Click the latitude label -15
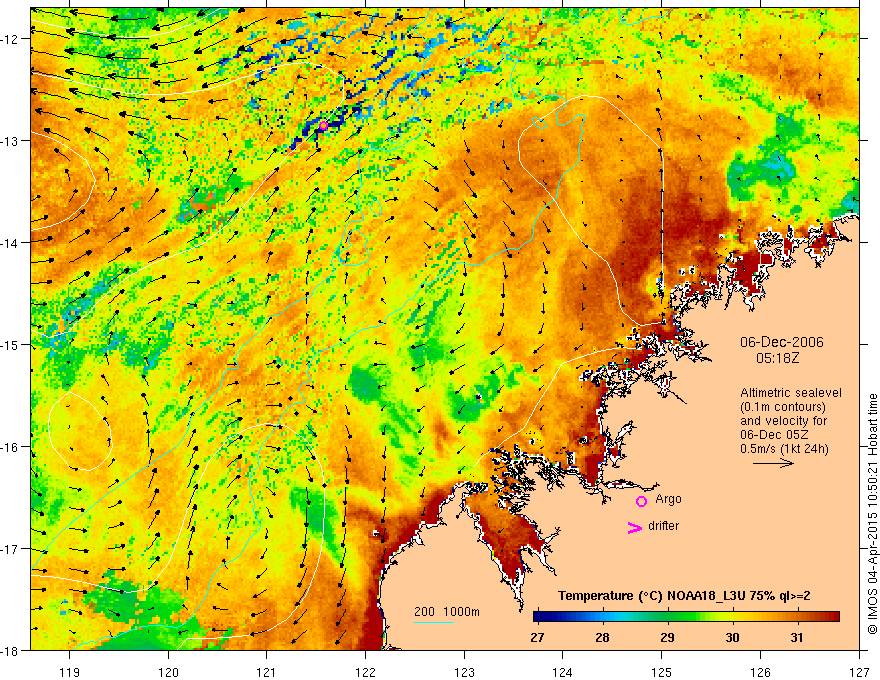The width and height of the screenshot is (880, 680). click(x=11, y=344)
